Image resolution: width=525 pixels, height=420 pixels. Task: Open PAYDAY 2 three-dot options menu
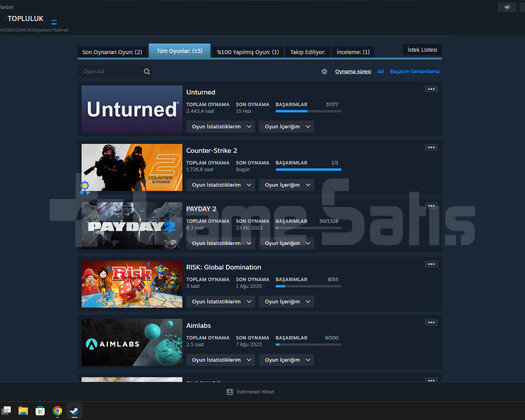(431, 206)
